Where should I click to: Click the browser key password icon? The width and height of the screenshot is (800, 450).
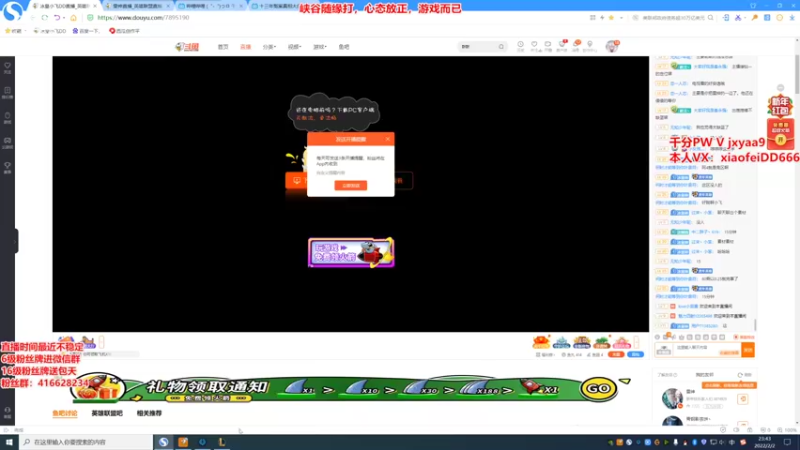coord(754,17)
